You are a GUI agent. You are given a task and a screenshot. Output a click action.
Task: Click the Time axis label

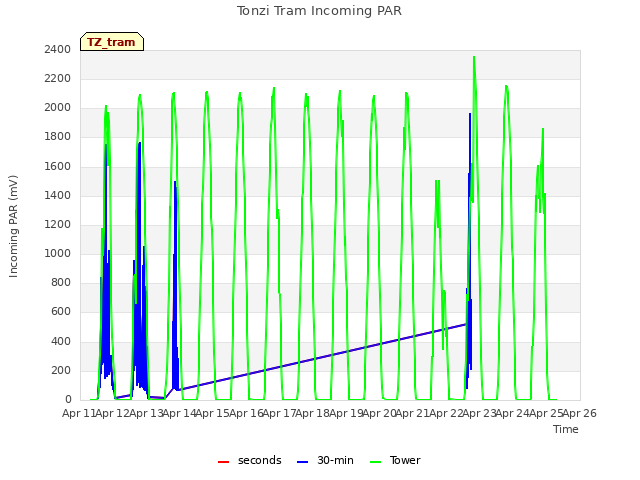(566, 429)
